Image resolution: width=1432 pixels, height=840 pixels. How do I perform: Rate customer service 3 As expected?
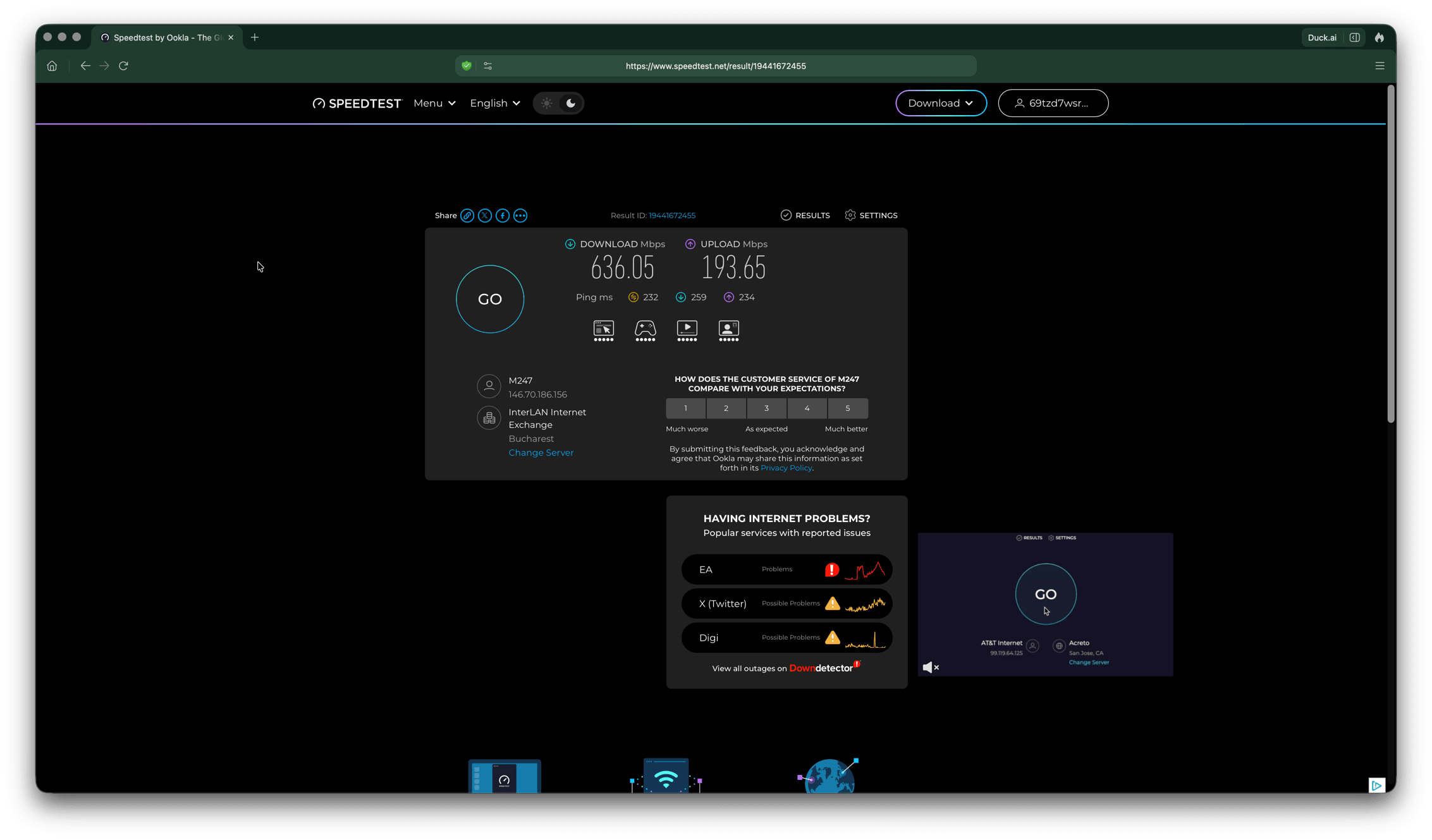(766, 408)
